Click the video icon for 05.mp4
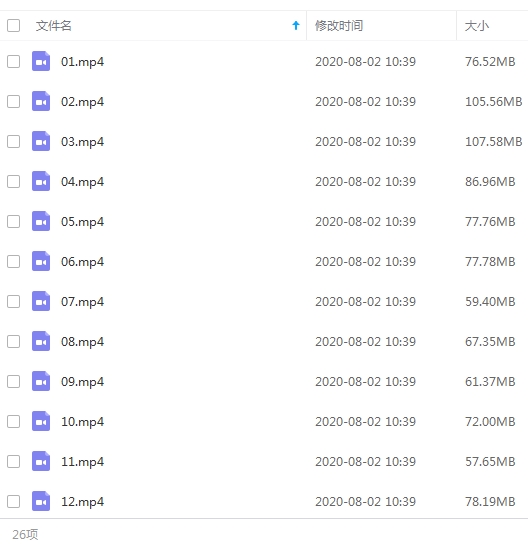The width and height of the screenshot is (528, 546). click(41, 221)
